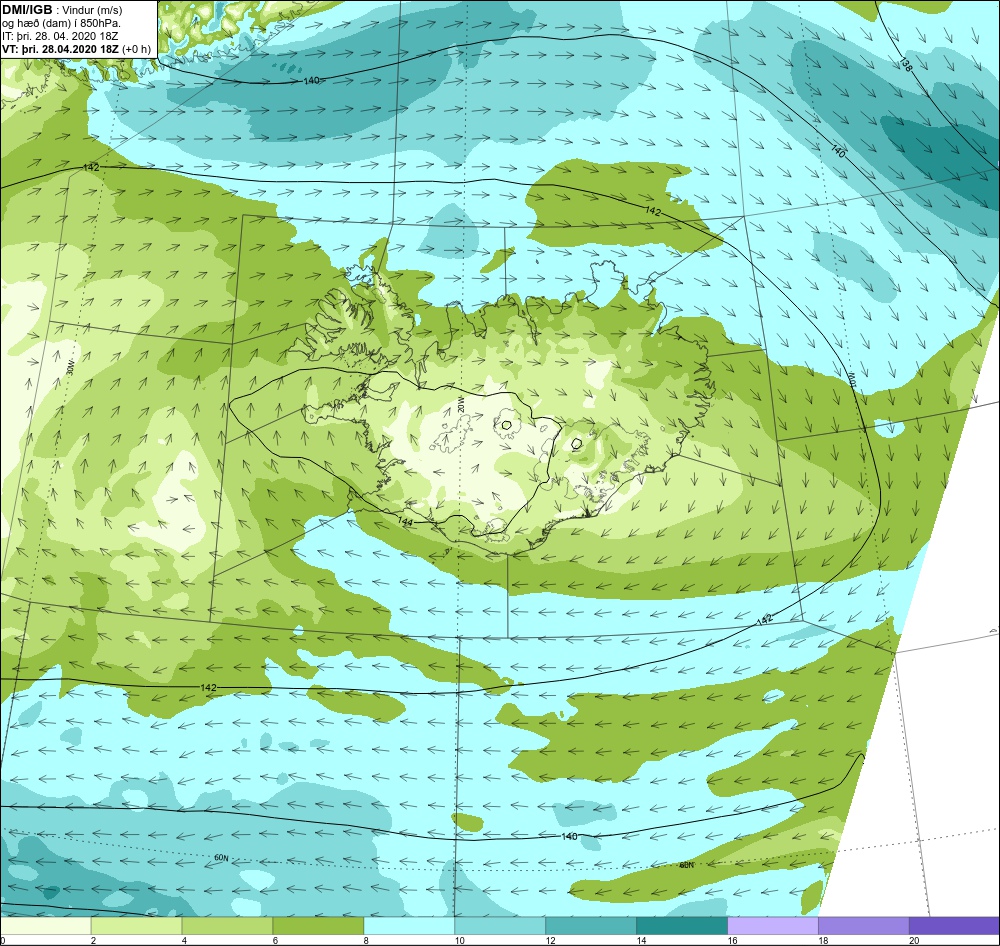1000x946 pixels.
Task: Click the legend tick label "20"
Action: click(914, 940)
